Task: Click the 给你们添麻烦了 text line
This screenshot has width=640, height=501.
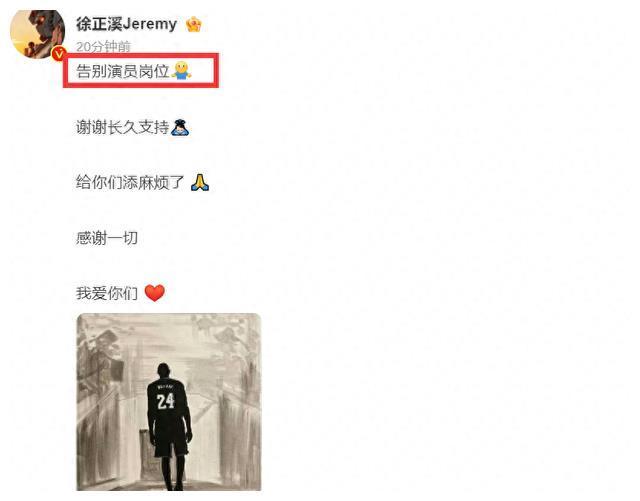Action: point(130,183)
